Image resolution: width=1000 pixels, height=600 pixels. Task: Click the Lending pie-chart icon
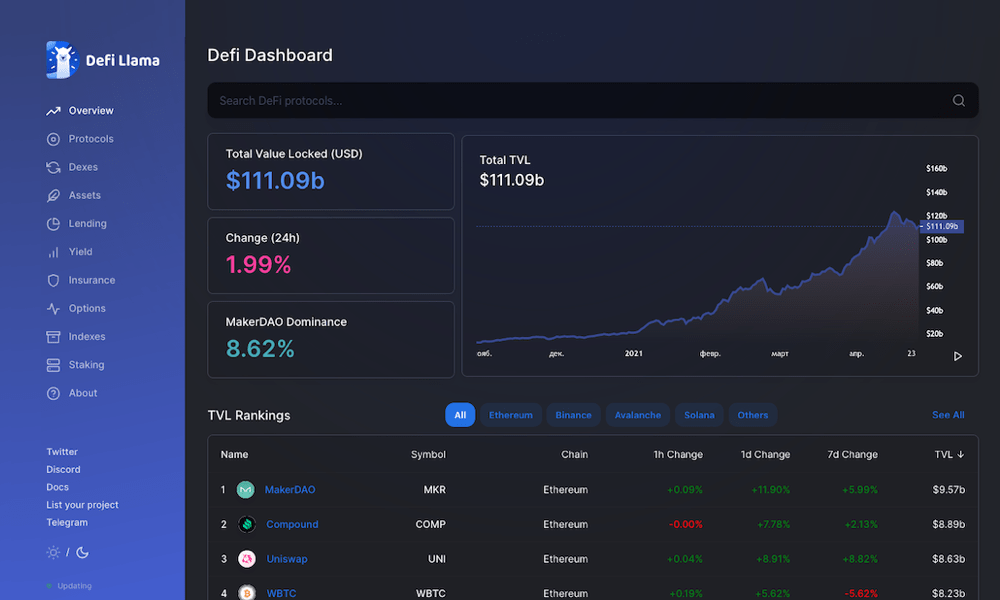pos(53,224)
